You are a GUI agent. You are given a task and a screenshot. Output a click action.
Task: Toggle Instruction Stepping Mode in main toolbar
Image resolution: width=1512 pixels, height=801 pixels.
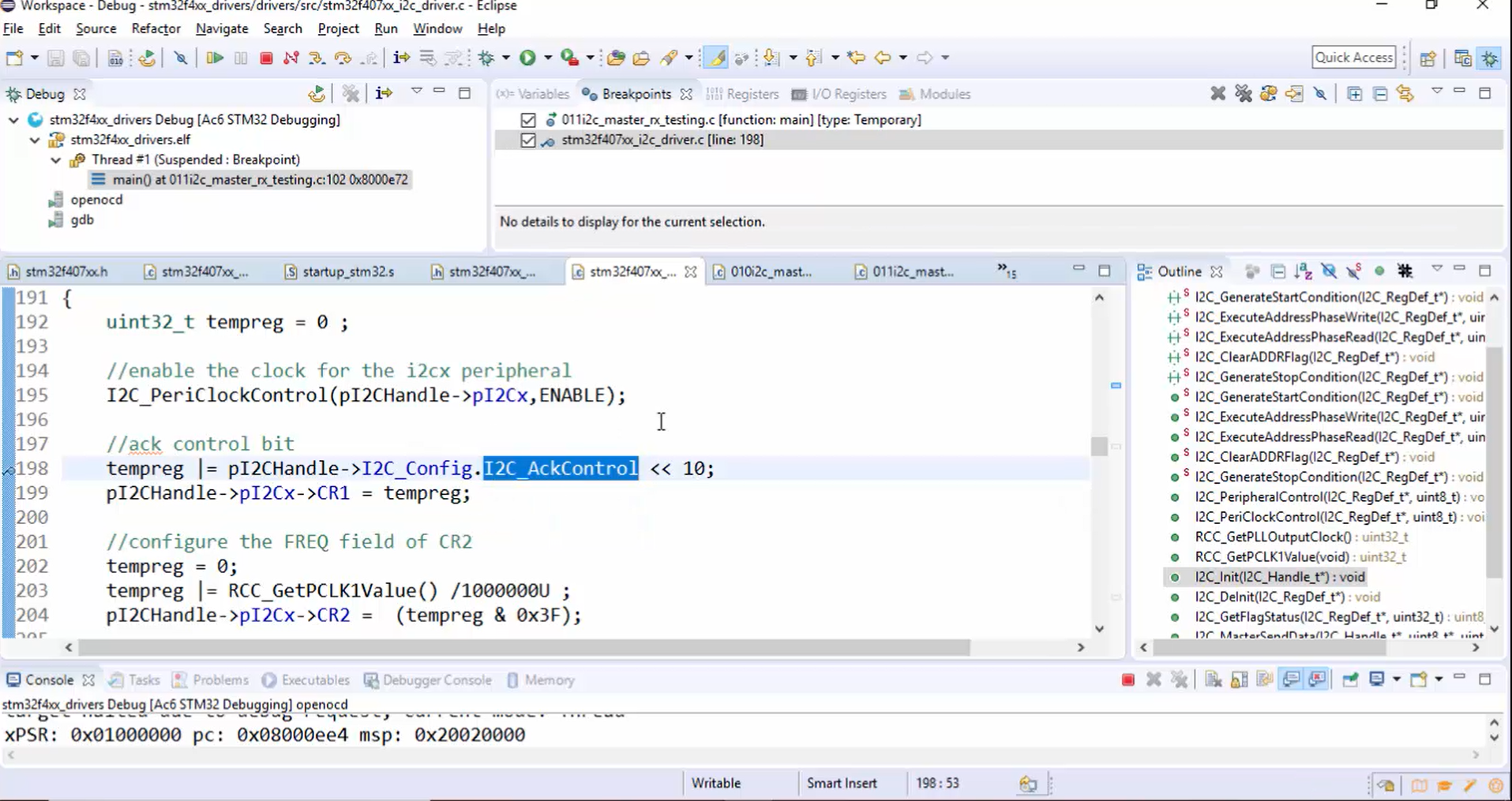(401, 58)
